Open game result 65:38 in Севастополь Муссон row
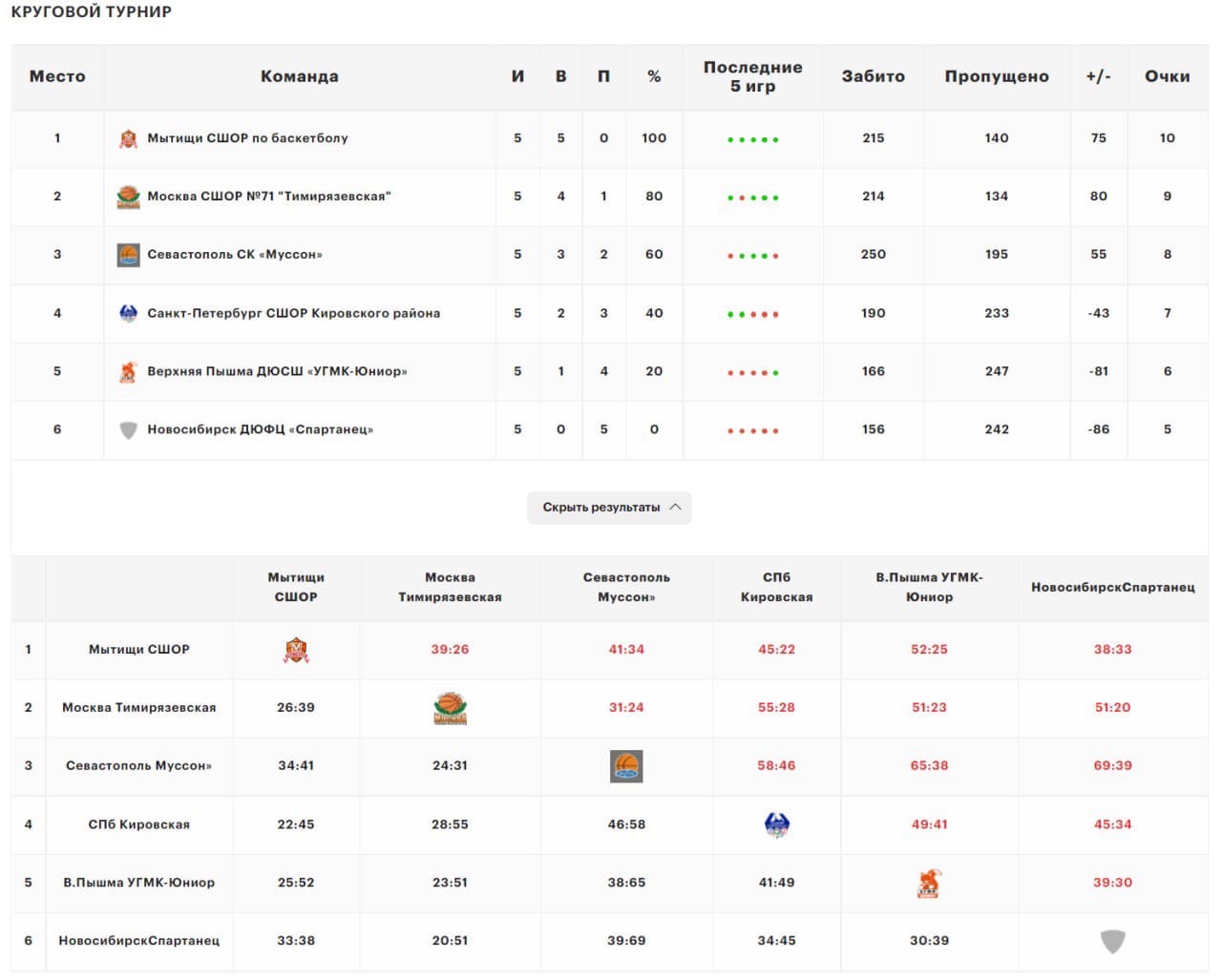 tap(929, 766)
